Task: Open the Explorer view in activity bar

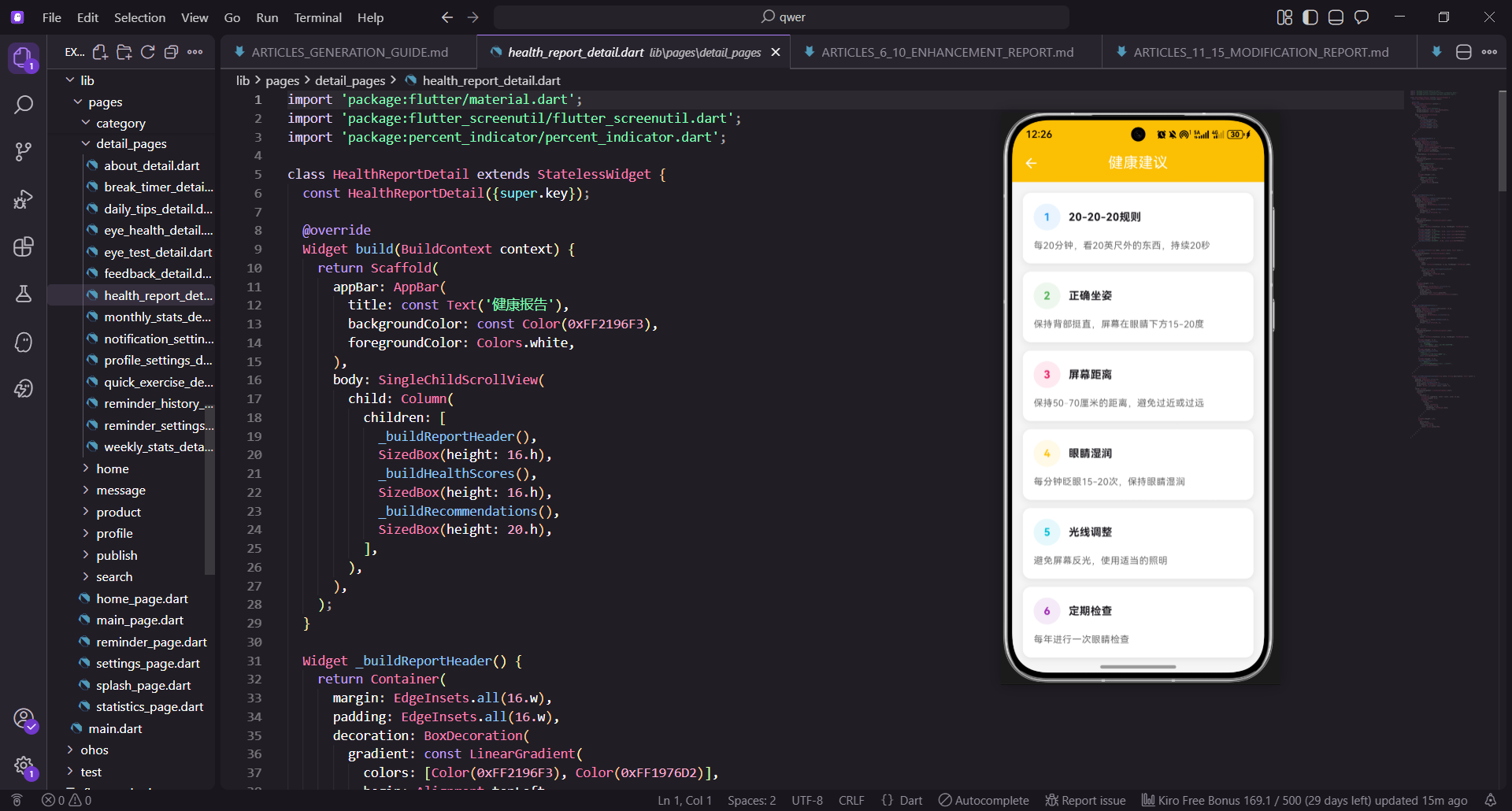Action: pyautogui.click(x=24, y=57)
